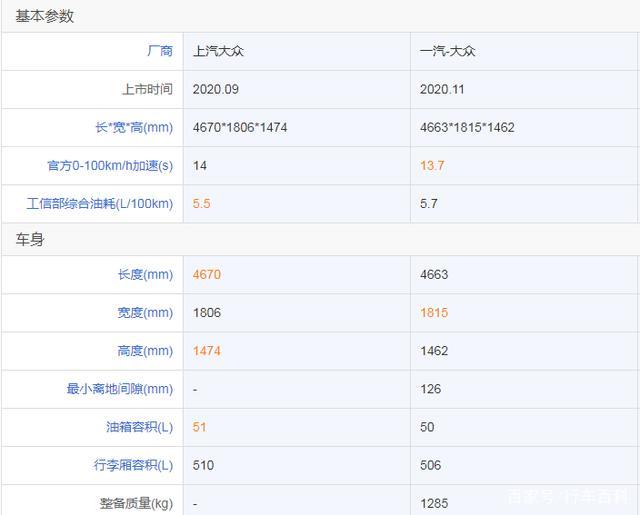Click the 基本参数 section header

pos(45,16)
